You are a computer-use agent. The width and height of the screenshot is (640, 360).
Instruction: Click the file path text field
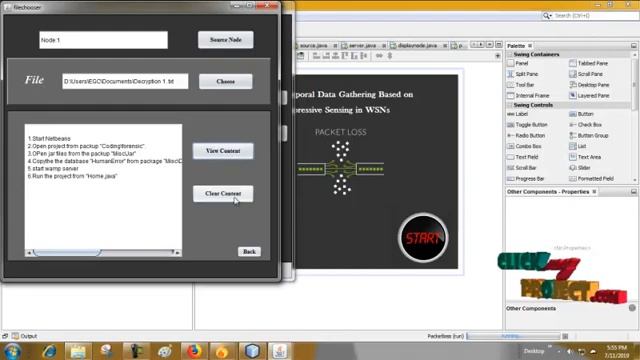(x=125, y=81)
